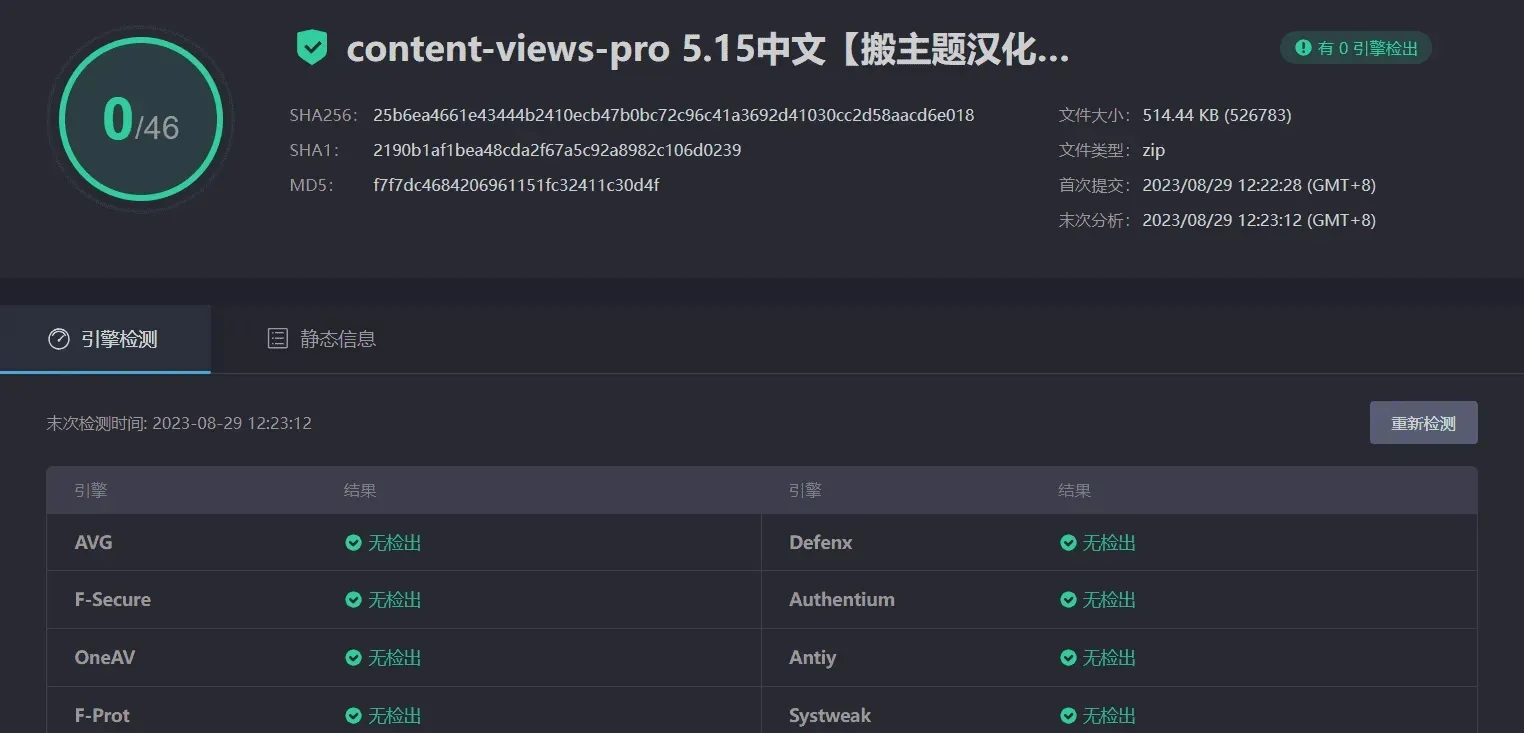This screenshot has height=733, width=1524.
Task: Click the Authentium engine name
Action: [x=842, y=600]
